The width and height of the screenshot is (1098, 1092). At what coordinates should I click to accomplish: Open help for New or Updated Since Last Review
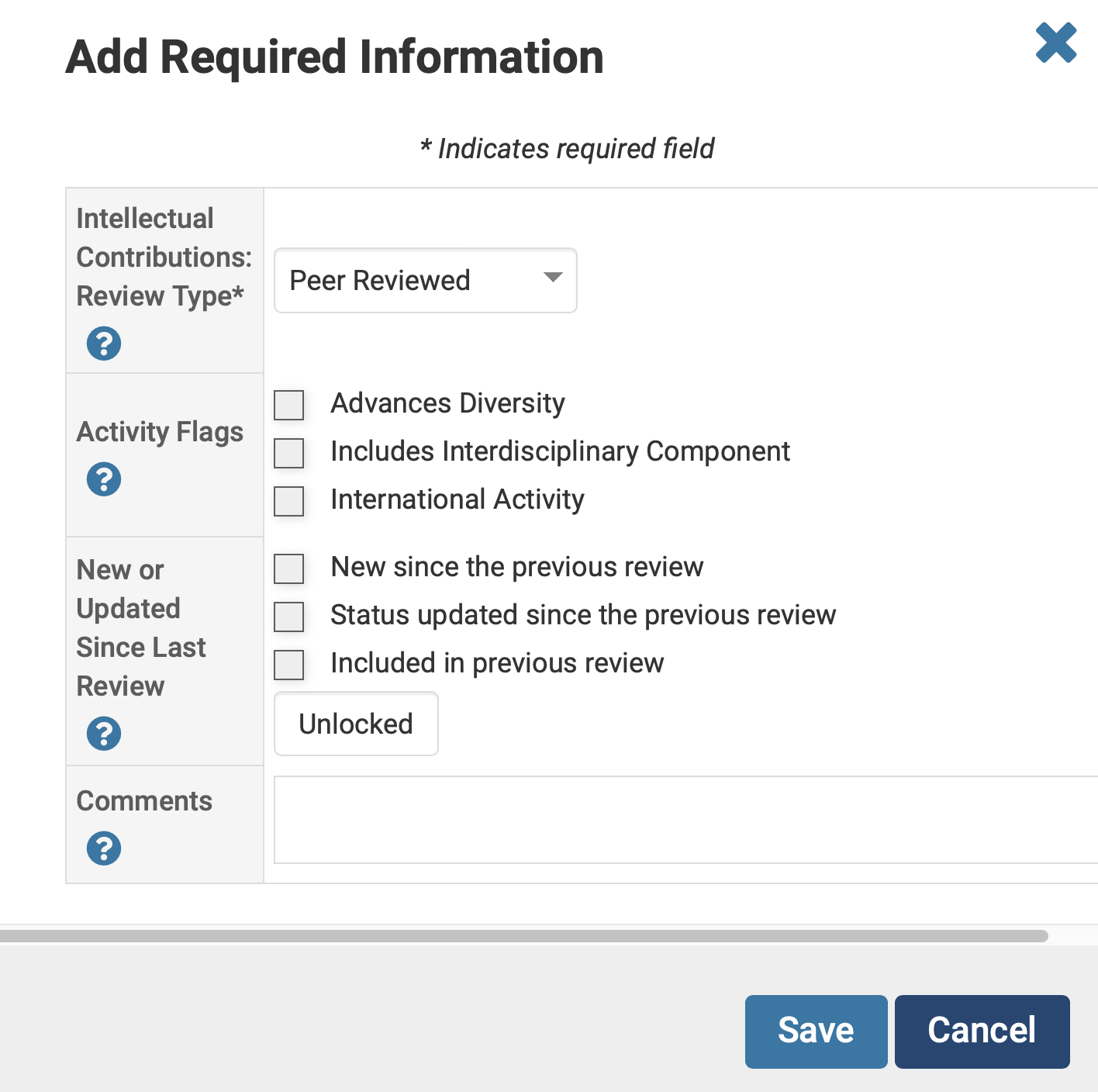click(x=104, y=734)
